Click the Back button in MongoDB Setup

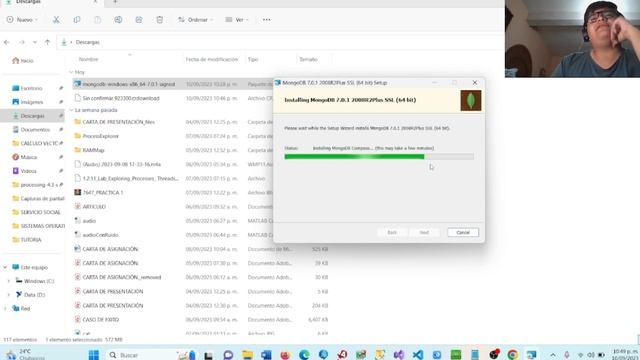tap(392, 232)
